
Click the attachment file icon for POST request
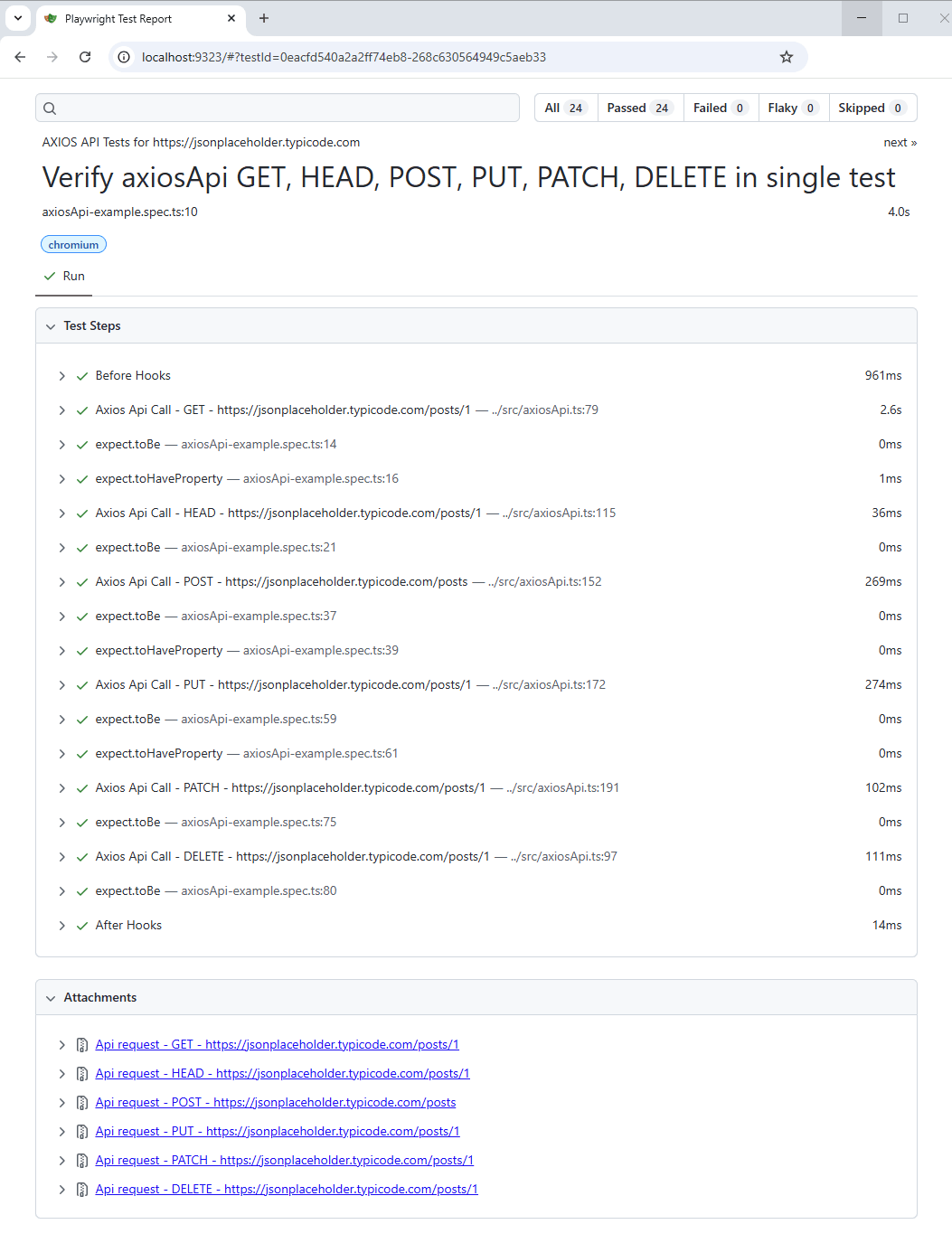[81, 1102]
